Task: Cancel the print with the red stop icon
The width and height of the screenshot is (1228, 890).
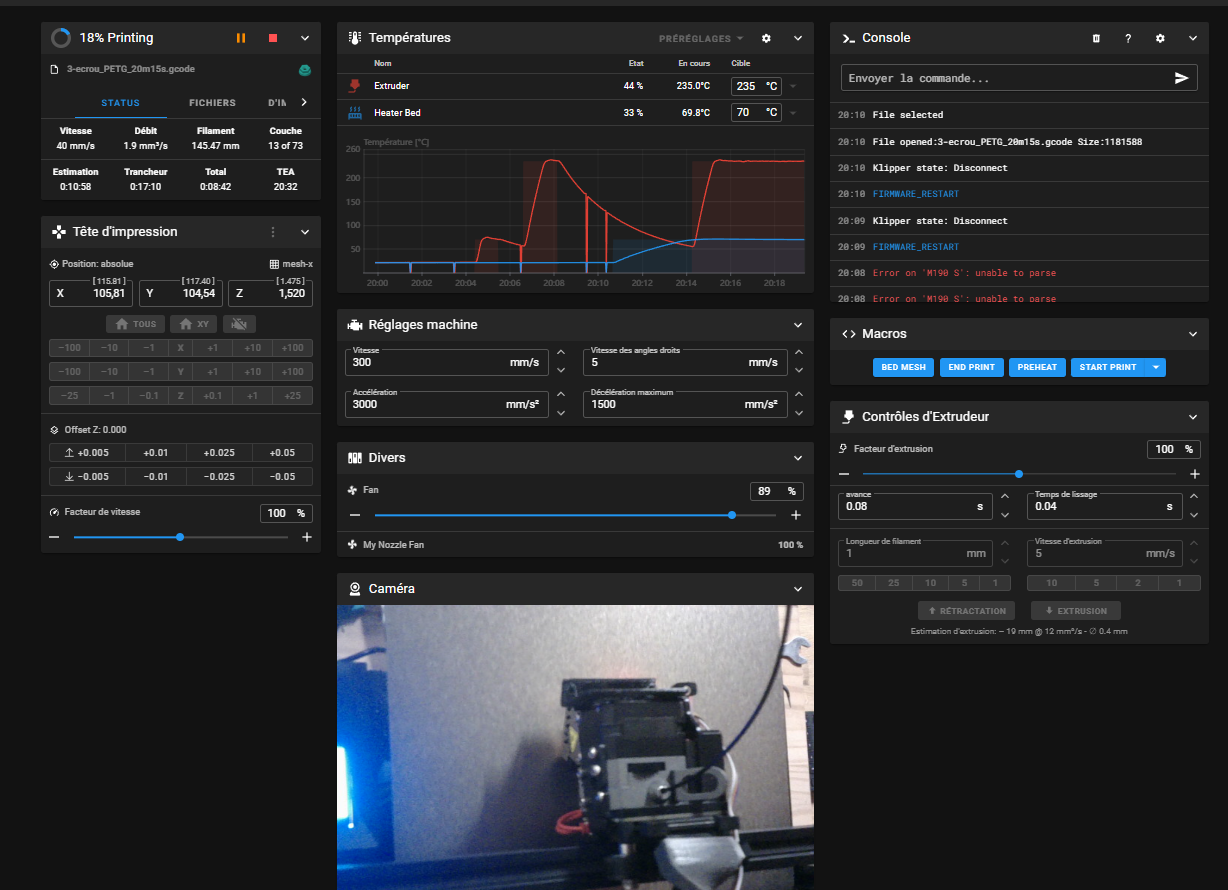Action: tap(273, 38)
